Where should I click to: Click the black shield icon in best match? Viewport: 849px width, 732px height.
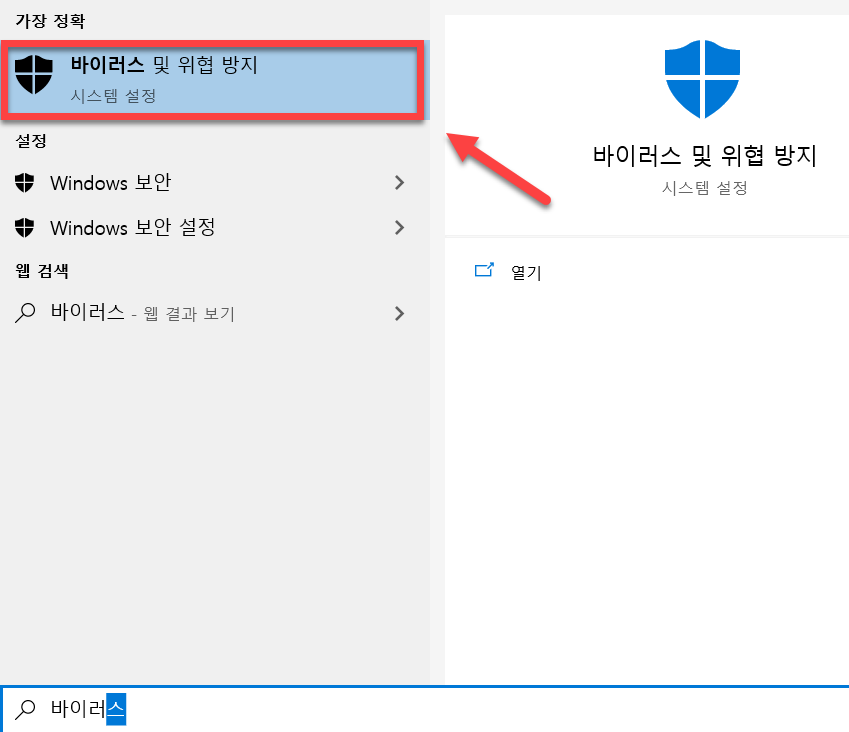(x=34, y=75)
